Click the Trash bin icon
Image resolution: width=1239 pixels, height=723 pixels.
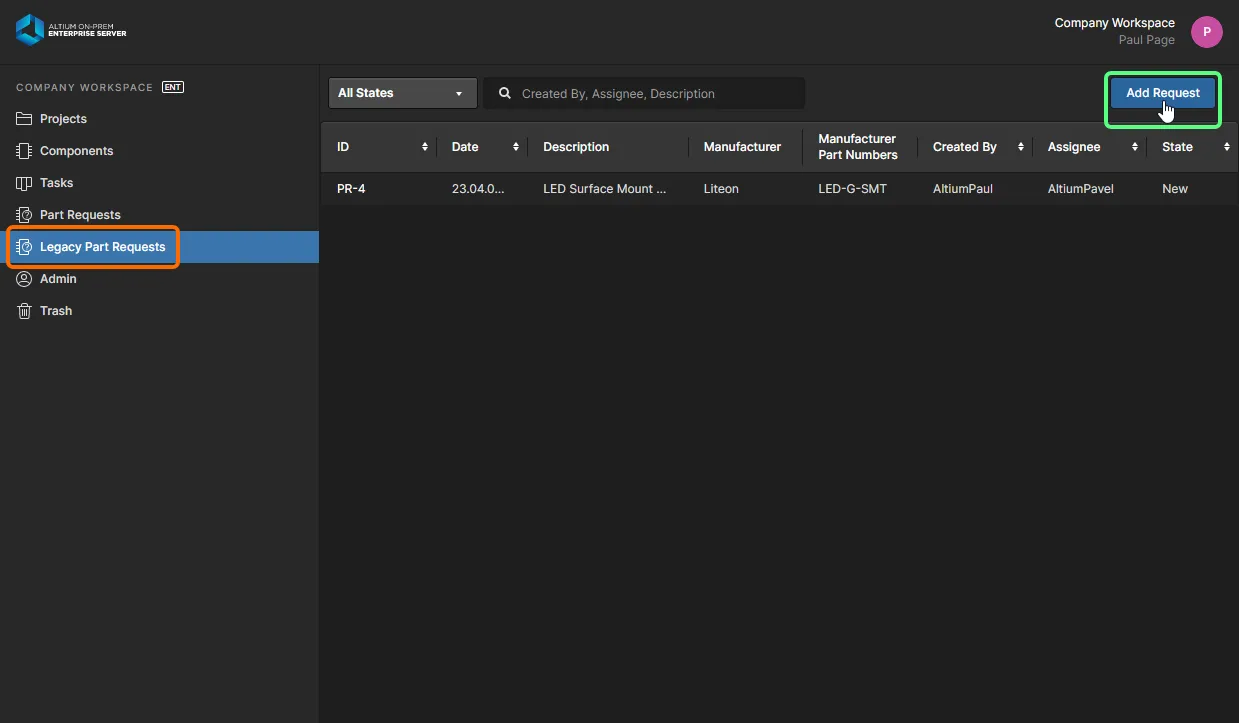pyautogui.click(x=24, y=311)
